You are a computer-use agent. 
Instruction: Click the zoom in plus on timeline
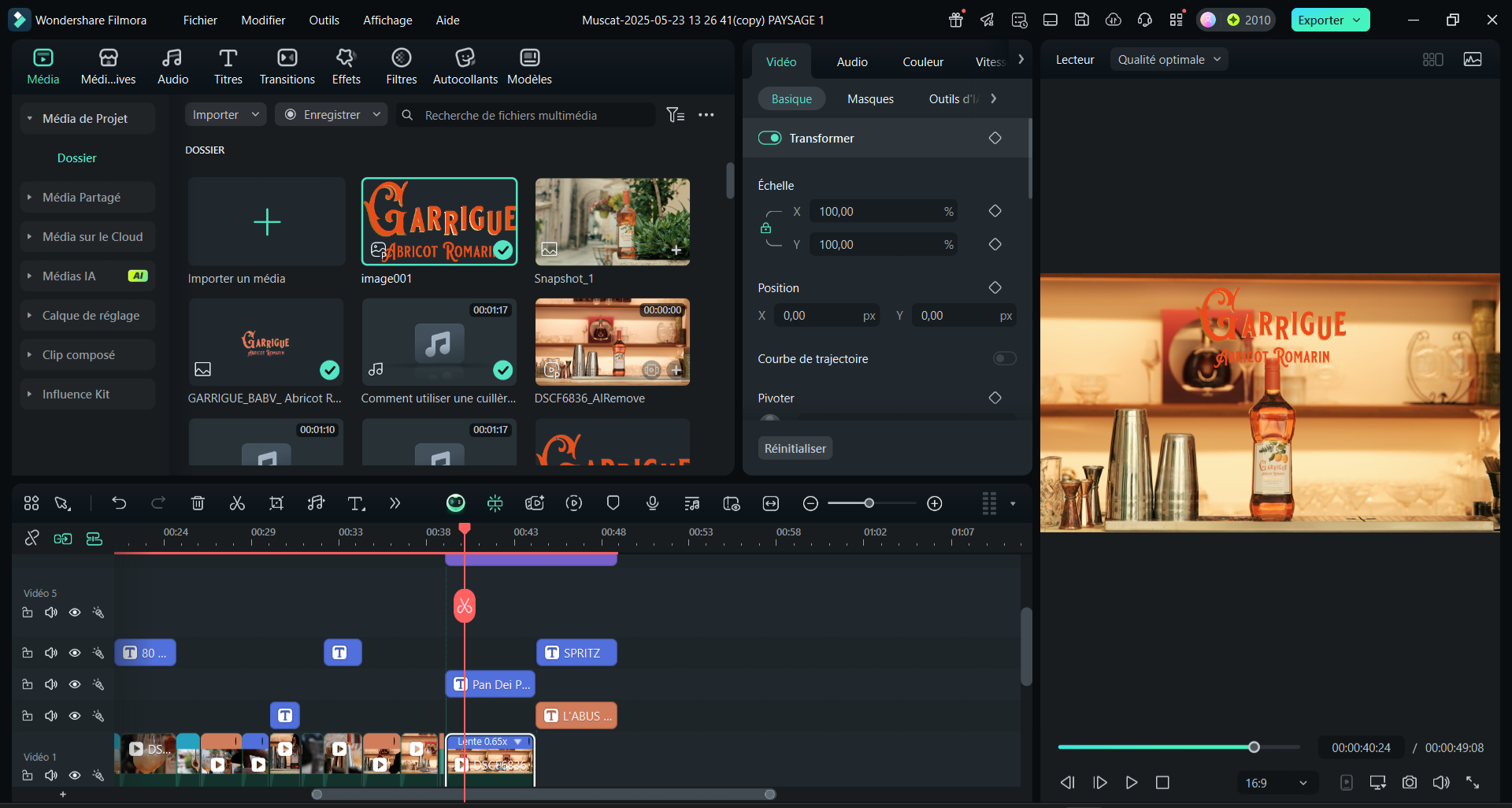(x=935, y=503)
